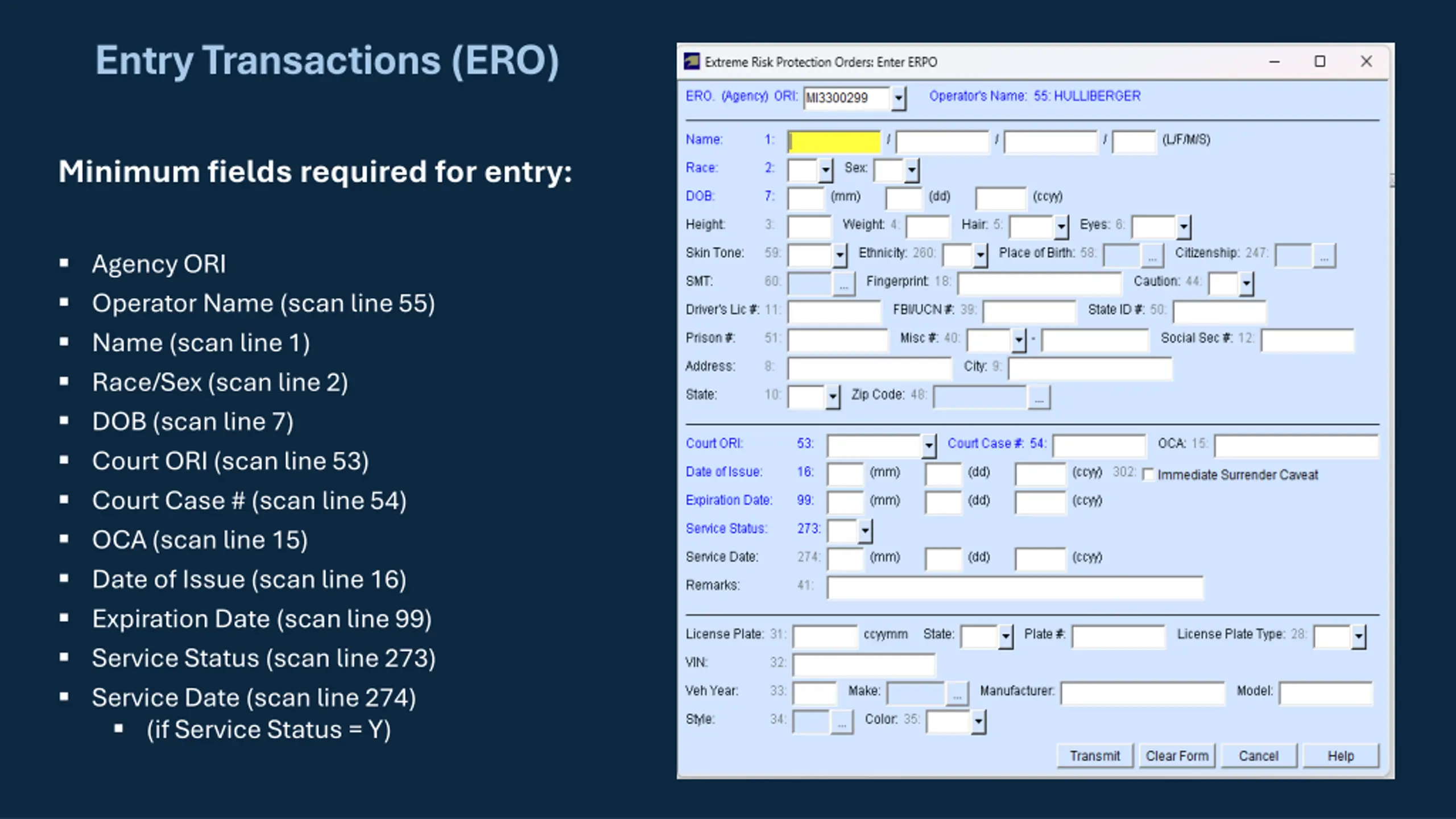Click the Model input field
The image size is (1456, 819).
point(1326,694)
